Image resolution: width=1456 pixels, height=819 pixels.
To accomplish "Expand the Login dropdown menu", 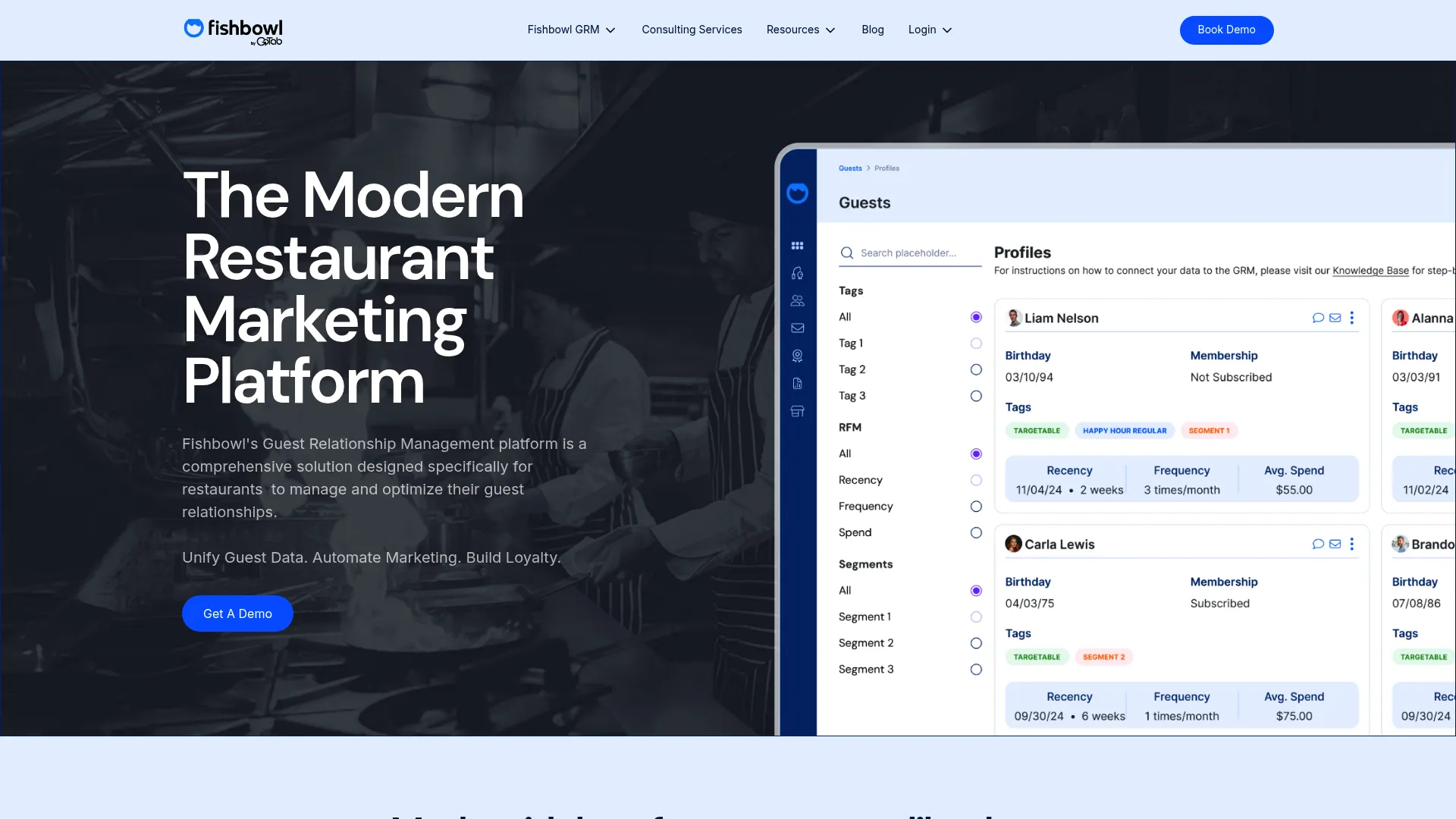I will pyautogui.click(x=930, y=30).
